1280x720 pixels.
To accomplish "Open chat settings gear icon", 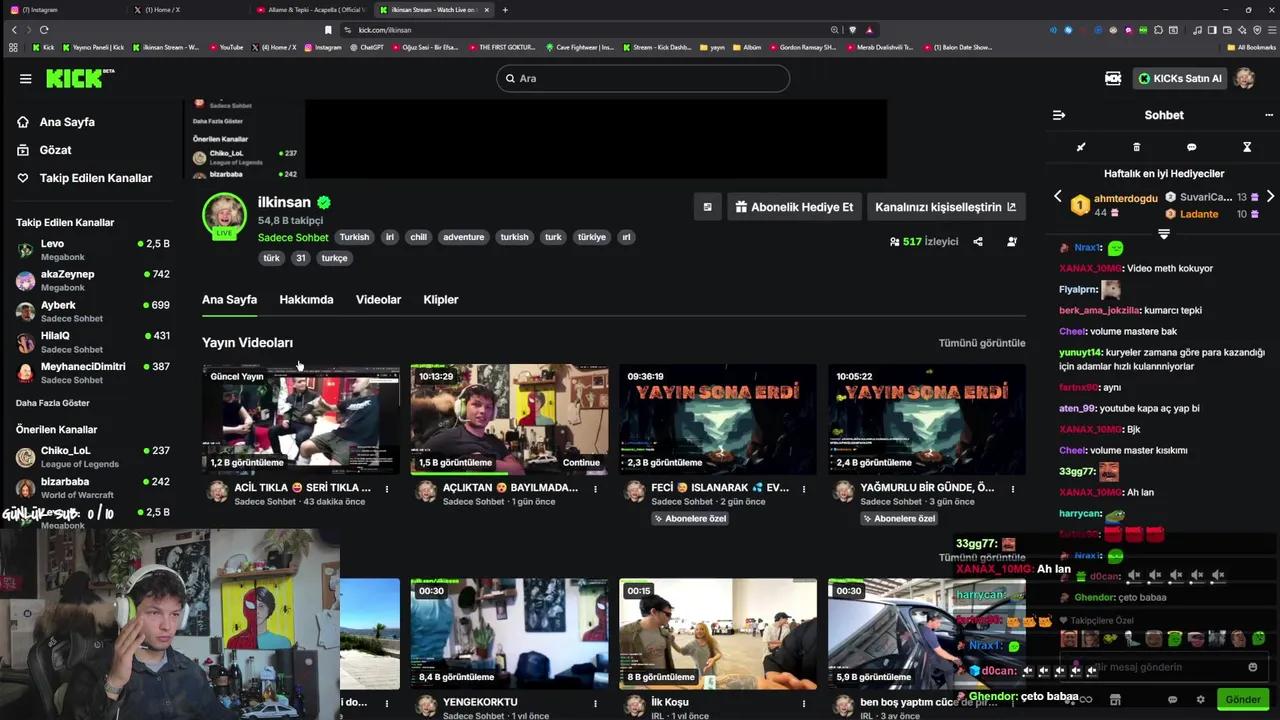I will [1201, 699].
